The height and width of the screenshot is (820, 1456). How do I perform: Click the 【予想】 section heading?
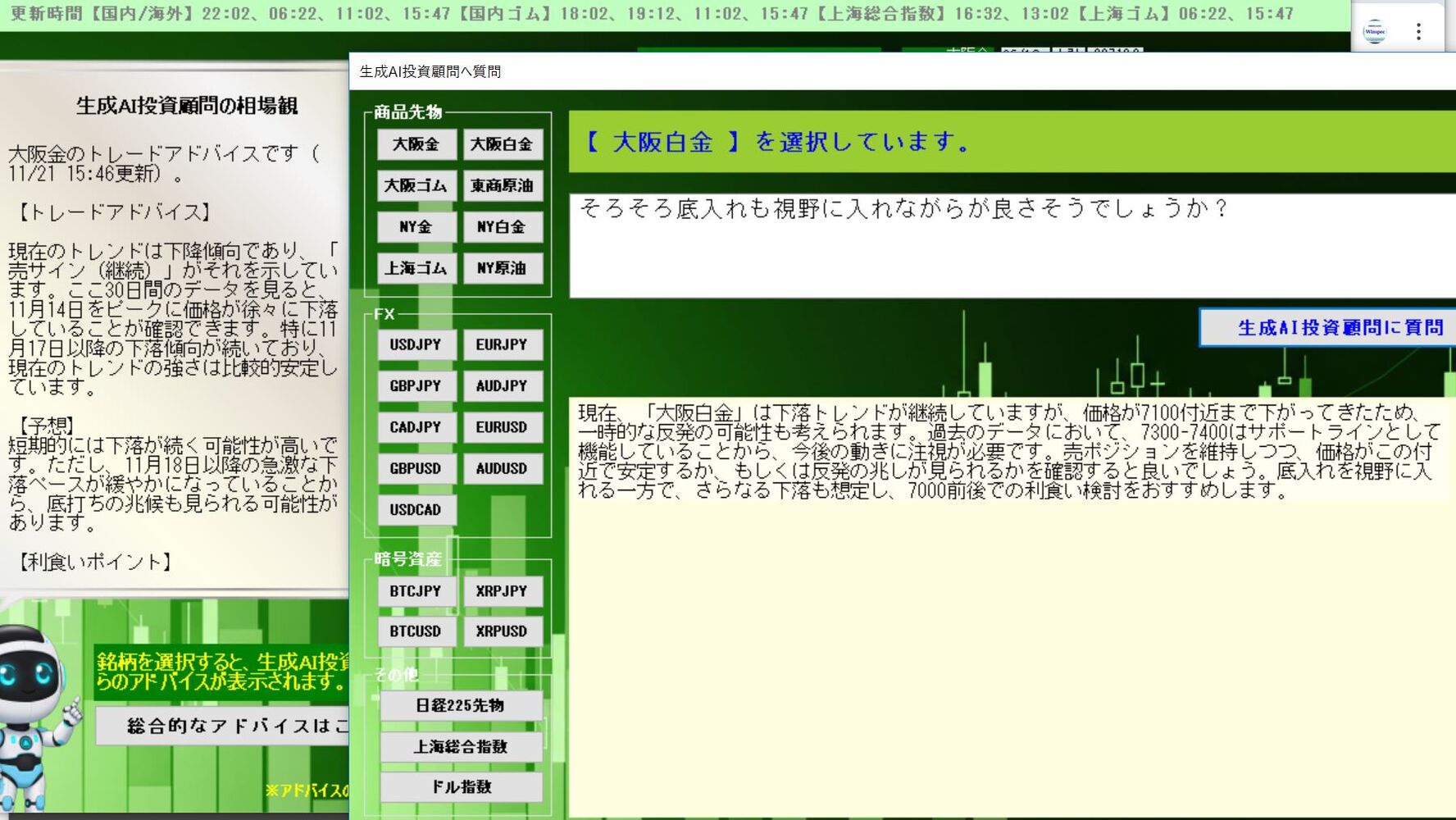point(47,426)
